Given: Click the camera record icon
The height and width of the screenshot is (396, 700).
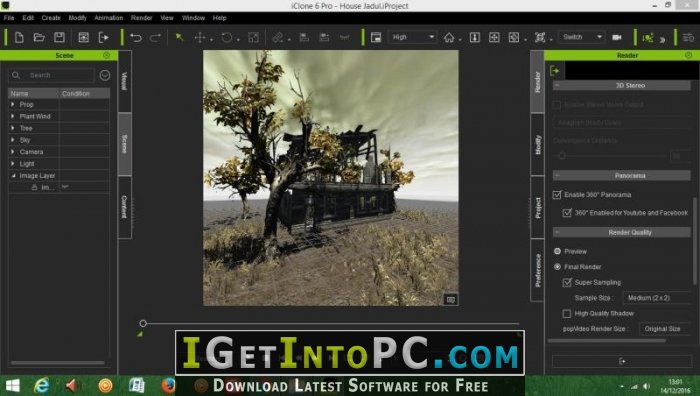Looking at the screenshot, I should 617,37.
